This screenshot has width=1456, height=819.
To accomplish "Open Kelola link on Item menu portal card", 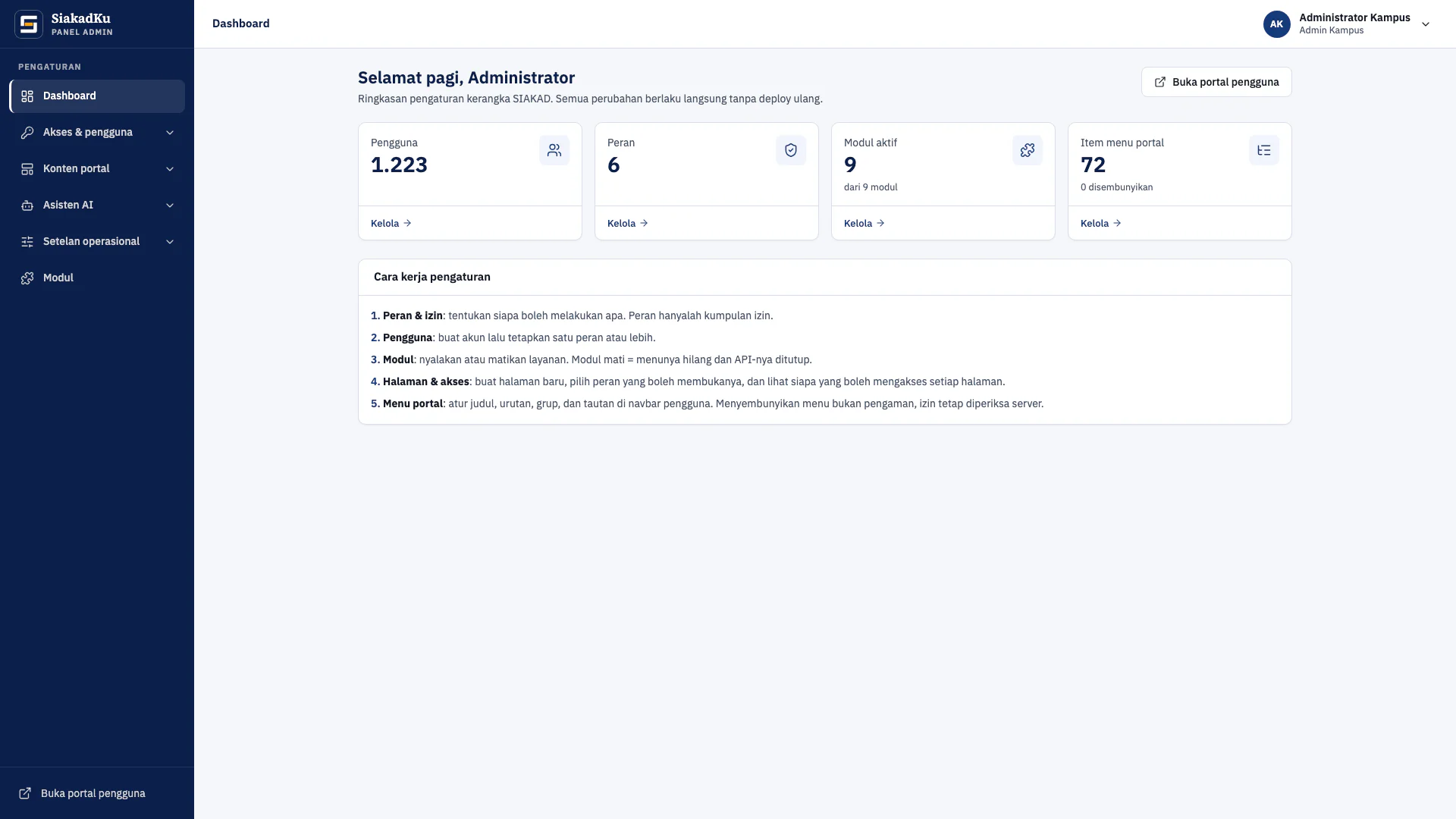I will pyautogui.click(x=1101, y=223).
